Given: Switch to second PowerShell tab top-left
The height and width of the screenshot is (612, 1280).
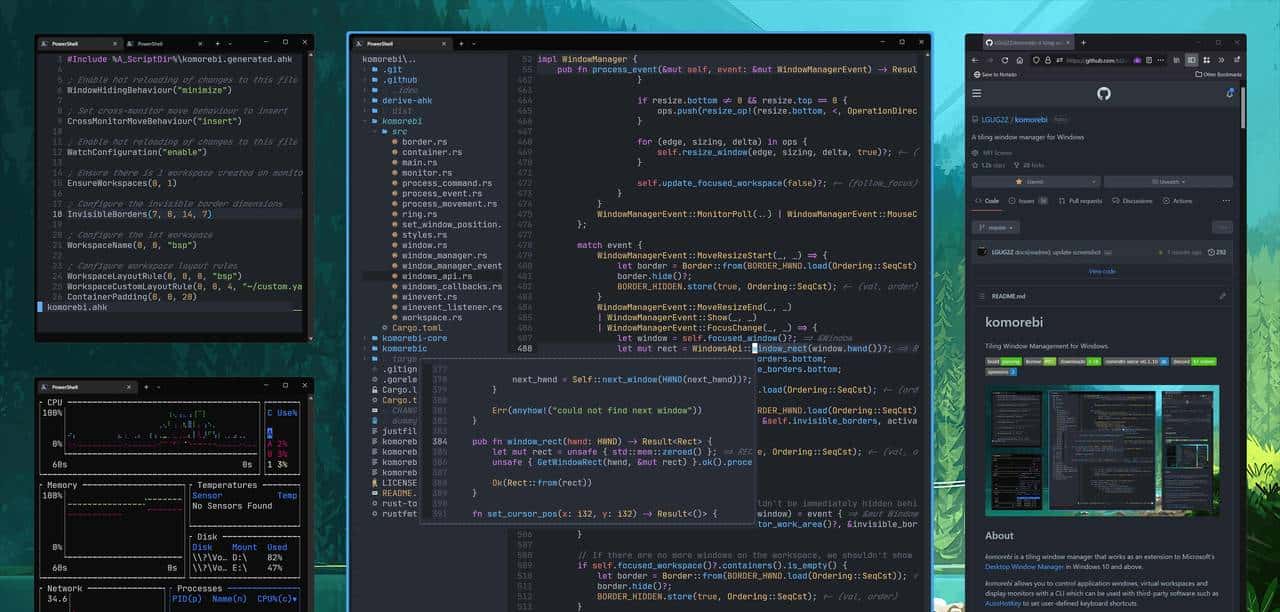Looking at the screenshot, I should (x=165, y=43).
